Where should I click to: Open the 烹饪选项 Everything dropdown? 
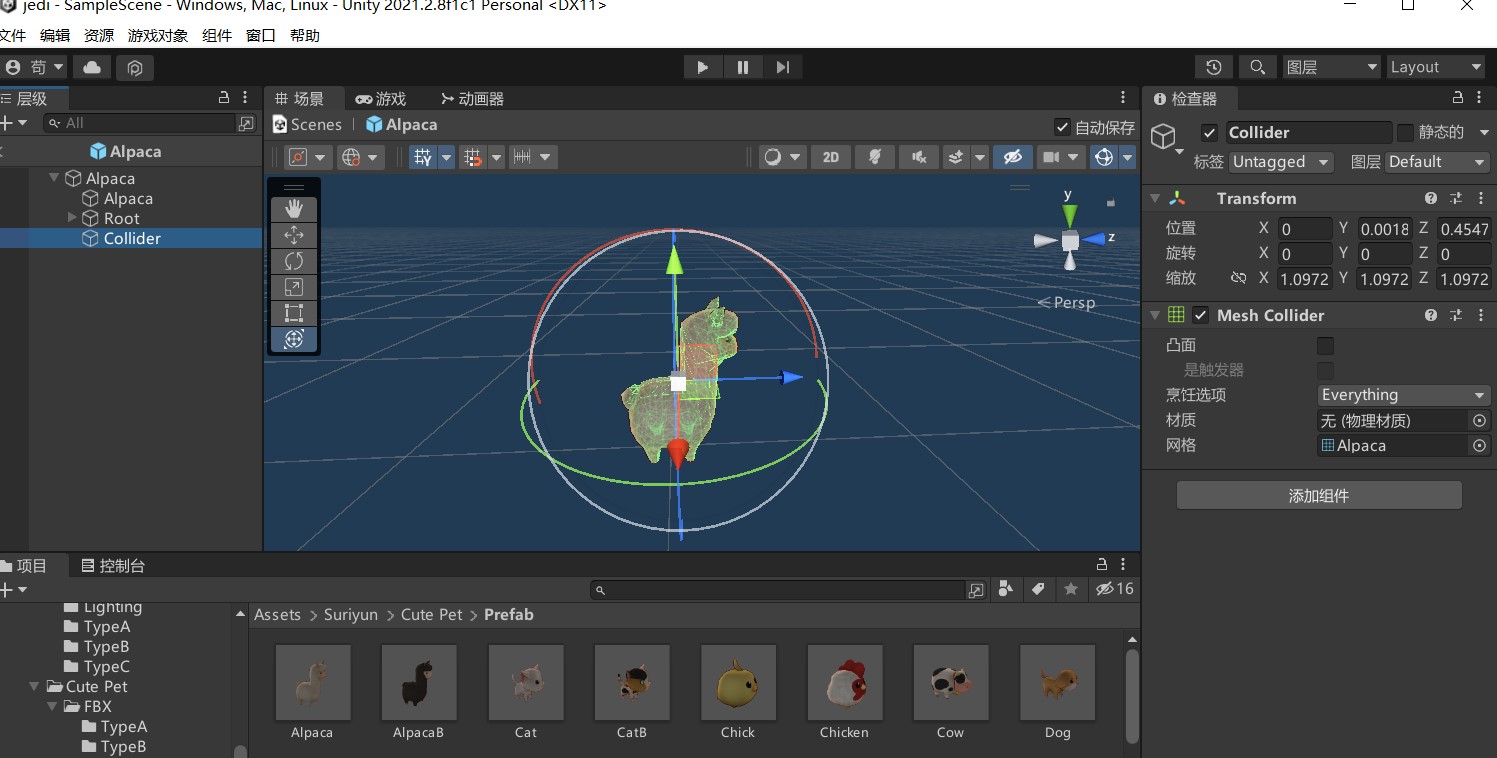1403,394
